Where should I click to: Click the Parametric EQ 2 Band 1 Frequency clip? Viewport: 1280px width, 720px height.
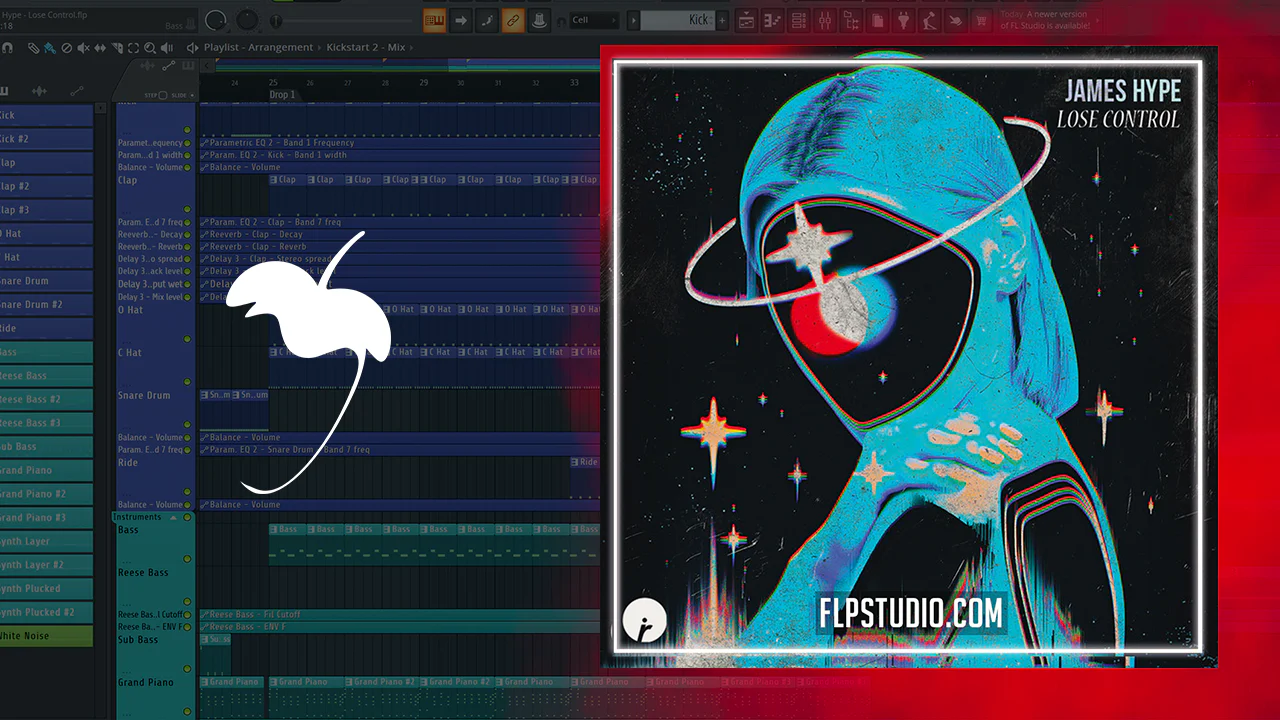tap(400, 142)
